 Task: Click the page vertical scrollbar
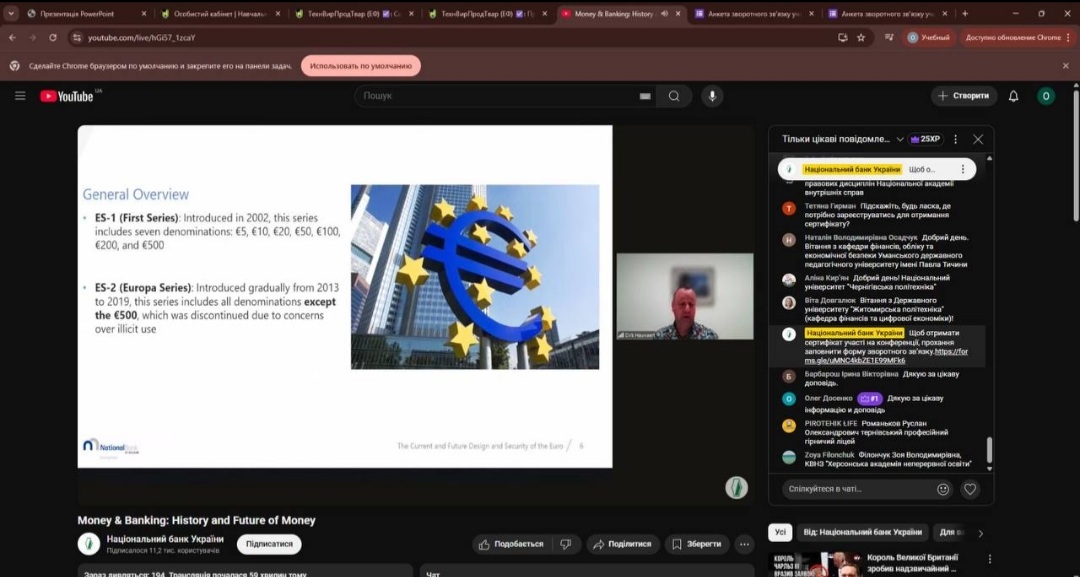click(1076, 155)
